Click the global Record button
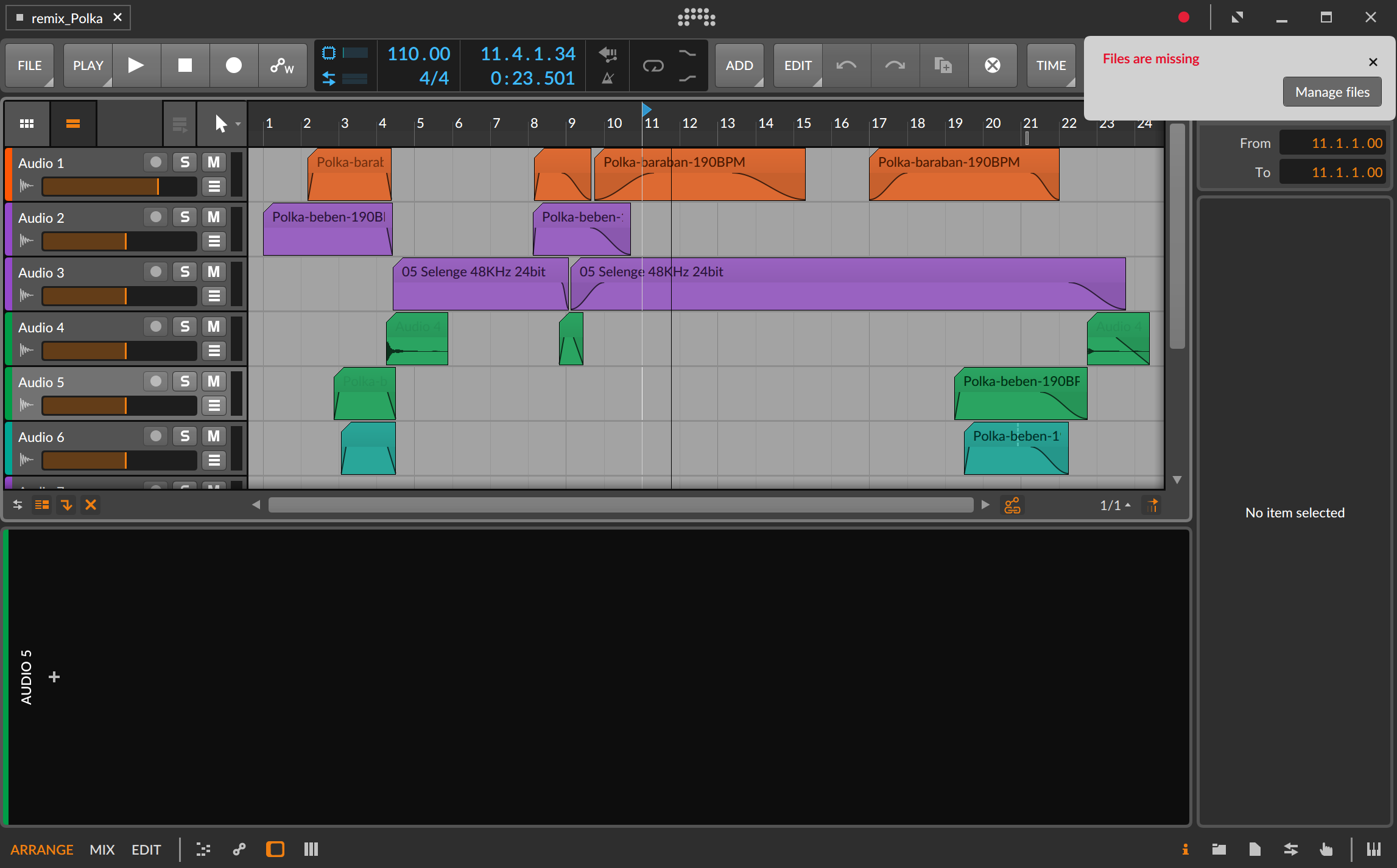The height and width of the screenshot is (868, 1397). pos(233,65)
